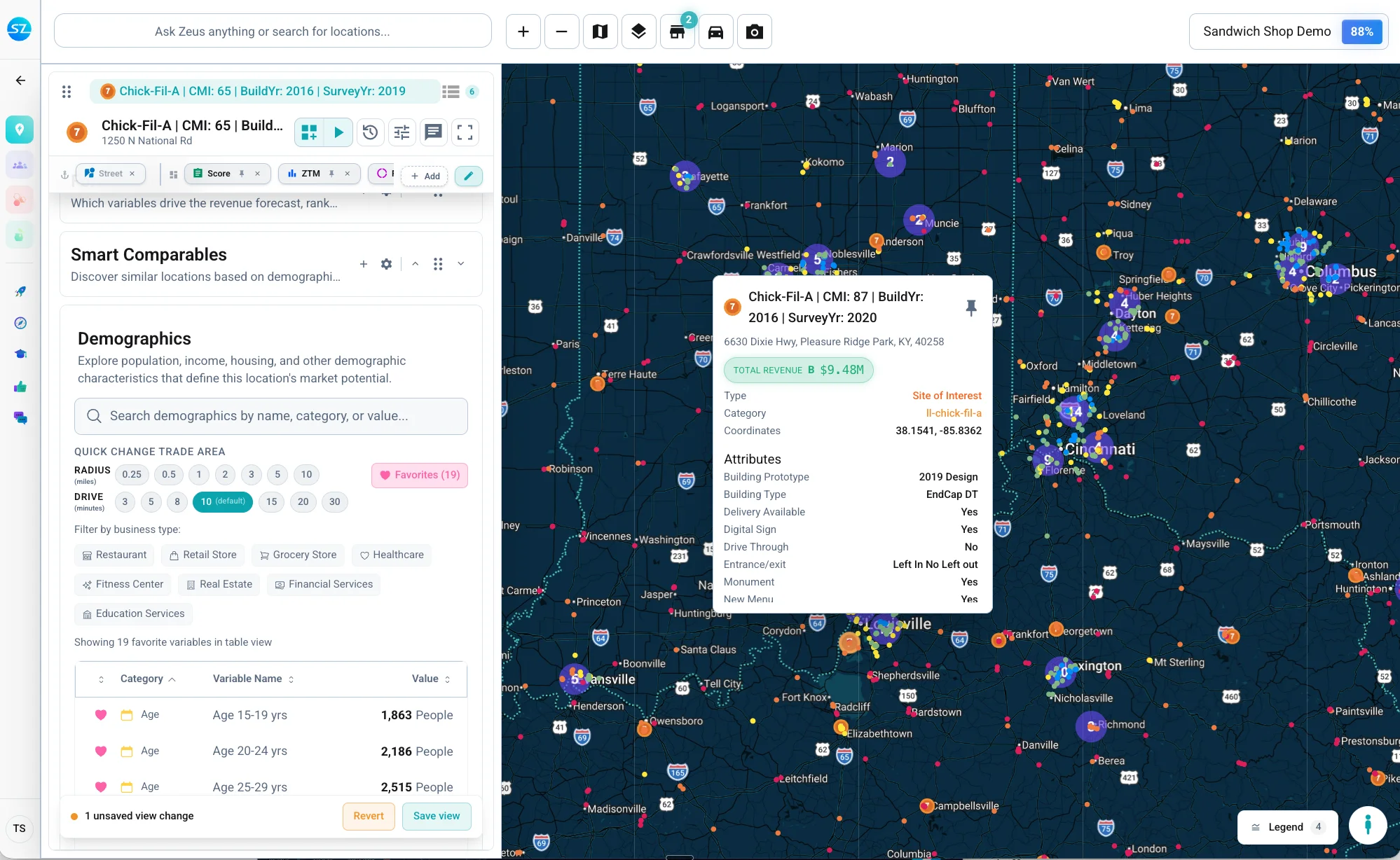Select 15 minute drive time

click(x=272, y=501)
